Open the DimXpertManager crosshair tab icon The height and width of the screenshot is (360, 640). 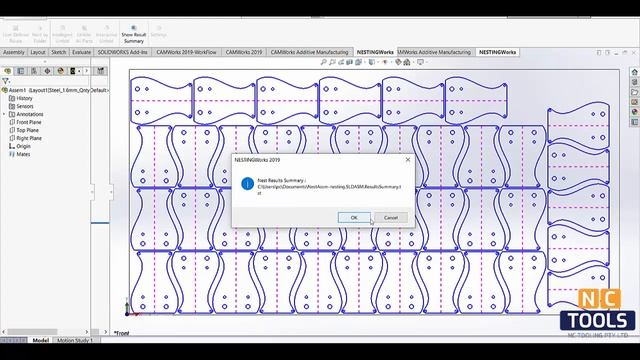[47, 71]
